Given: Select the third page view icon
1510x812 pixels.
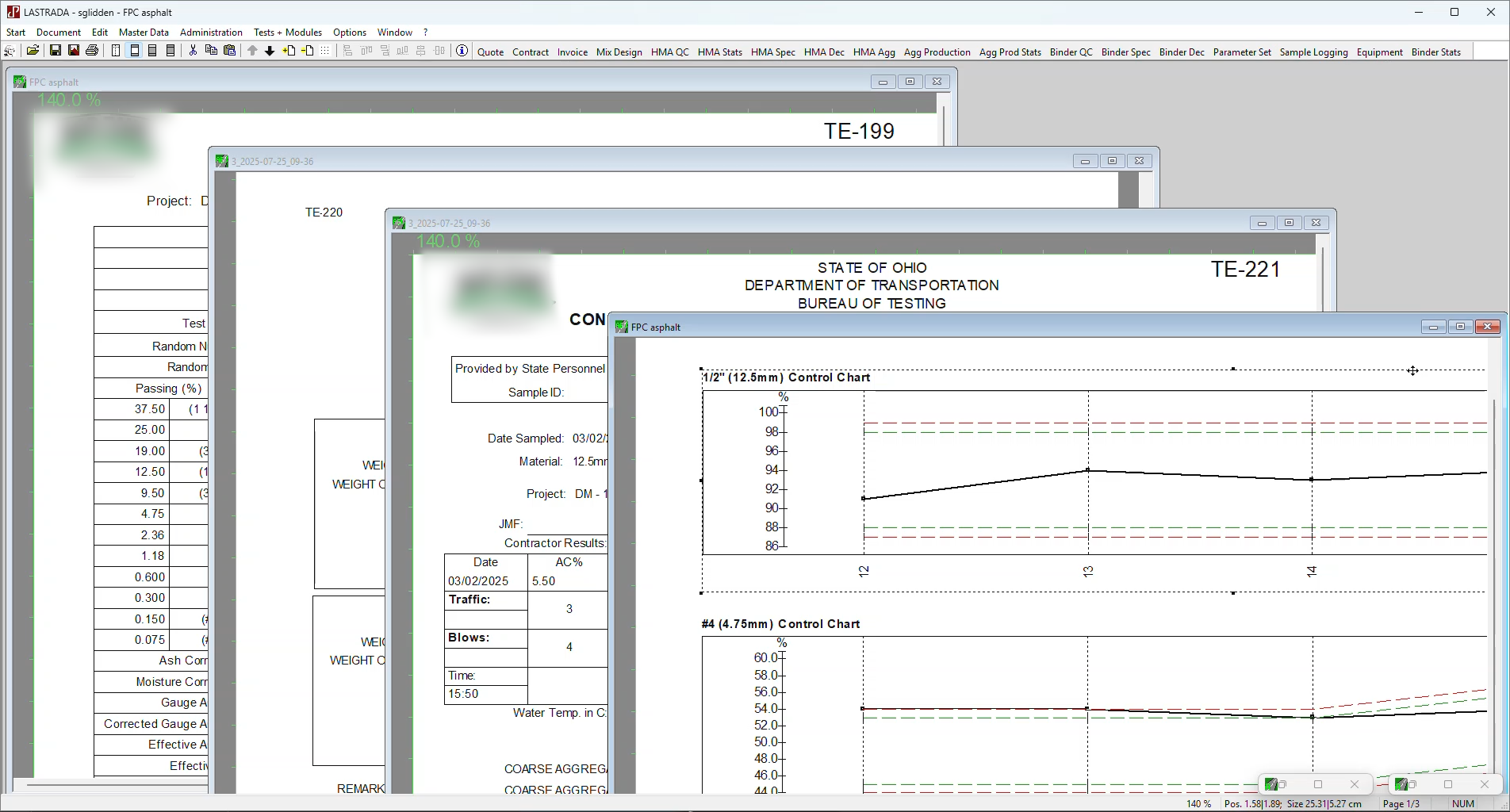Looking at the screenshot, I should coord(152,51).
